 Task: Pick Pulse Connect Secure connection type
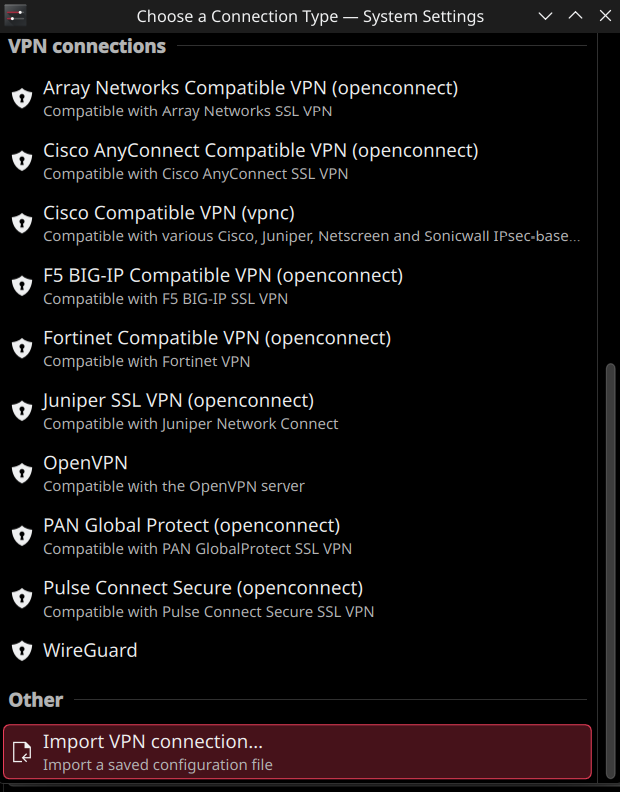[x=203, y=588]
